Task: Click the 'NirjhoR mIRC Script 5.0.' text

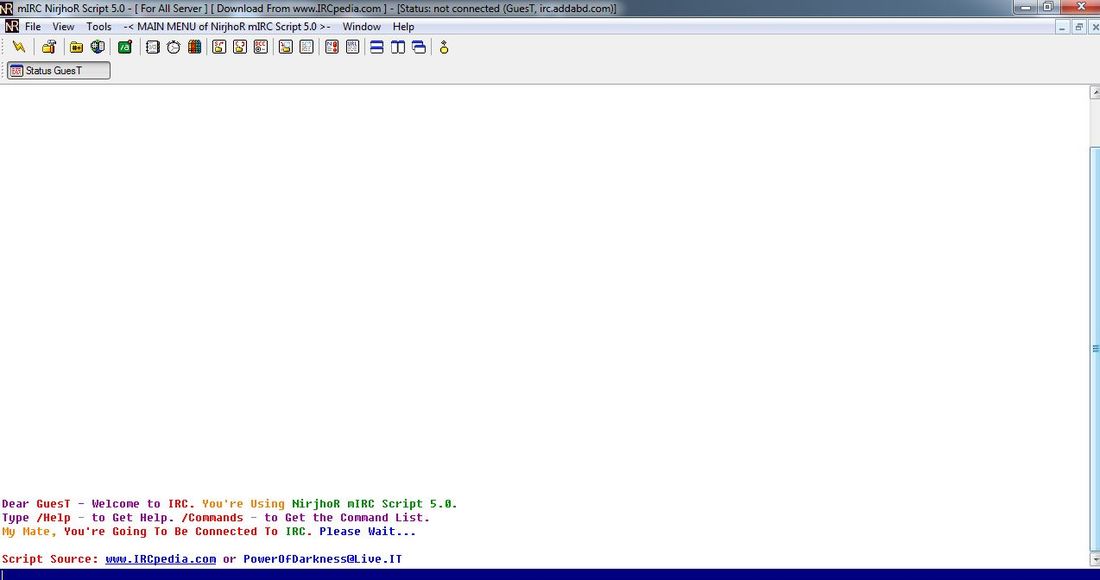Action: tap(375, 504)
